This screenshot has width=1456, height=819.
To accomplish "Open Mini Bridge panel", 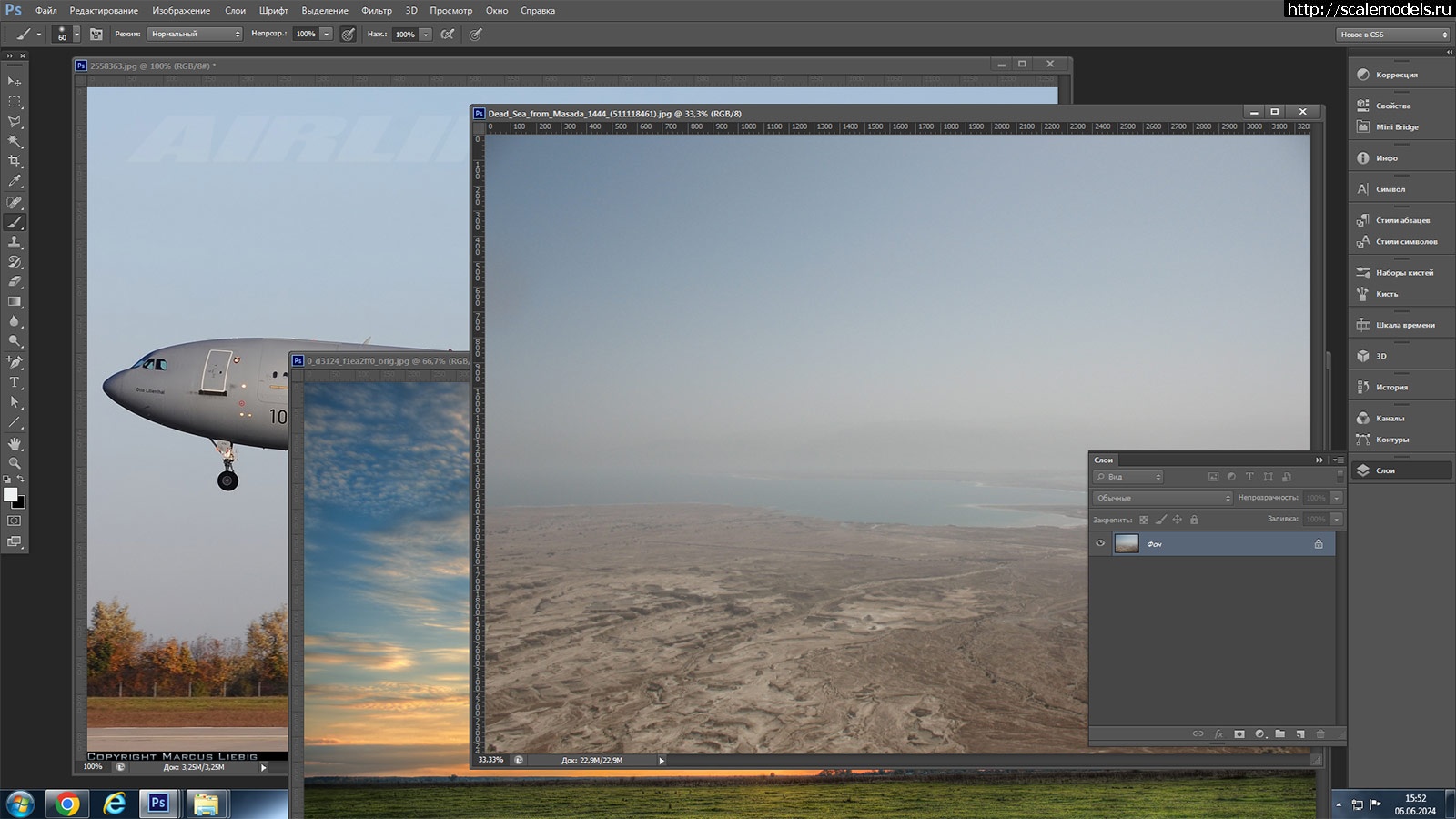I will (x=1400, y=127).
